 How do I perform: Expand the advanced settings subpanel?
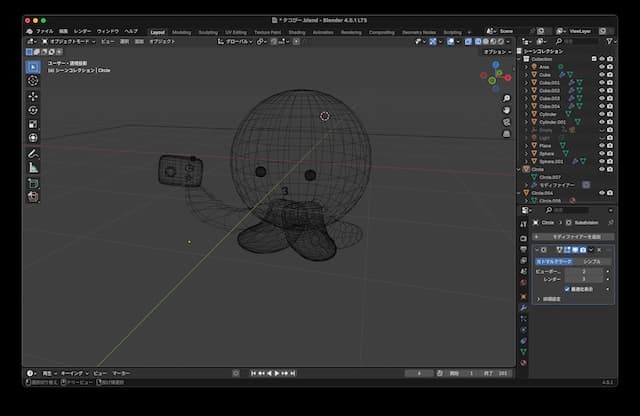(538, 299)
